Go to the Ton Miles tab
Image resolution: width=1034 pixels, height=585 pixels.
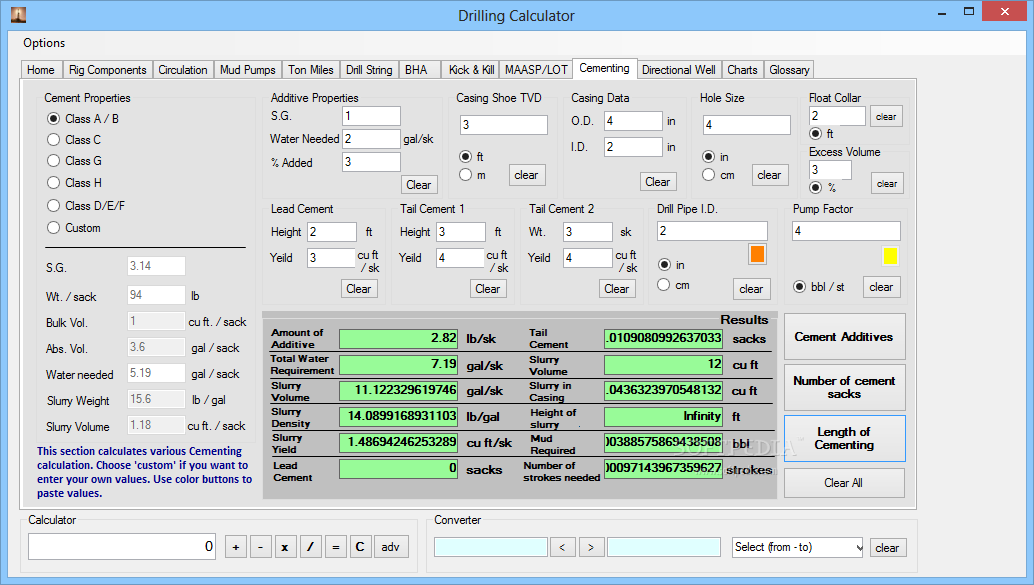311,70
